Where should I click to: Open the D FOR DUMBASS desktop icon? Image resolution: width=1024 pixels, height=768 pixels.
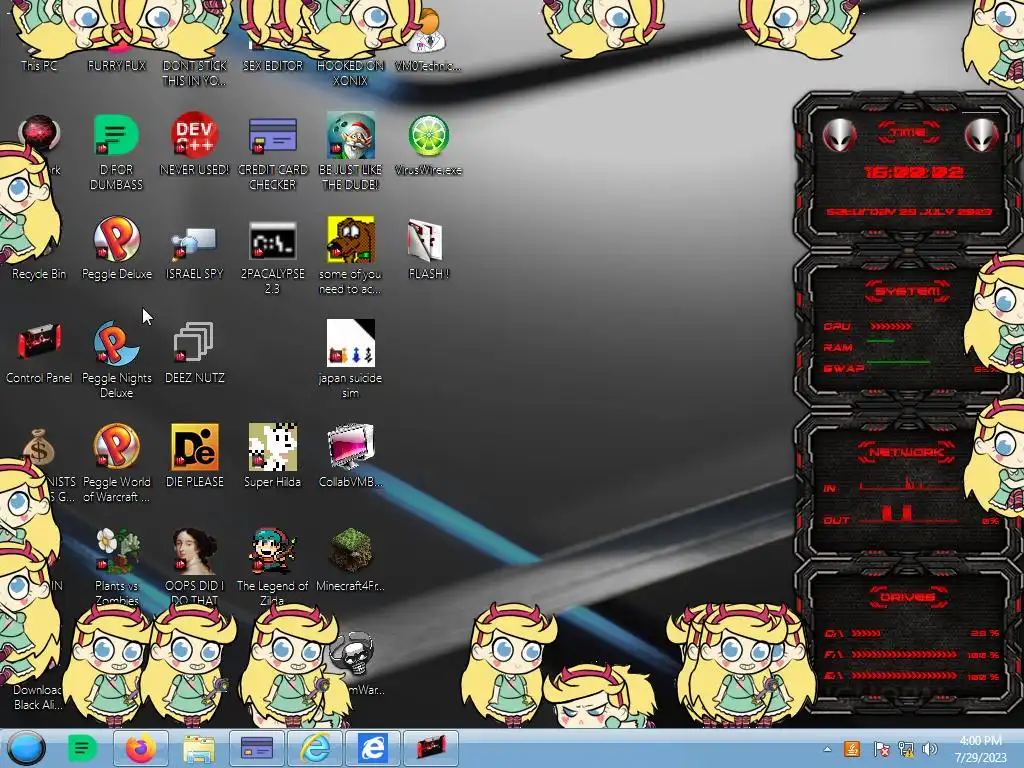click(116, 136)
